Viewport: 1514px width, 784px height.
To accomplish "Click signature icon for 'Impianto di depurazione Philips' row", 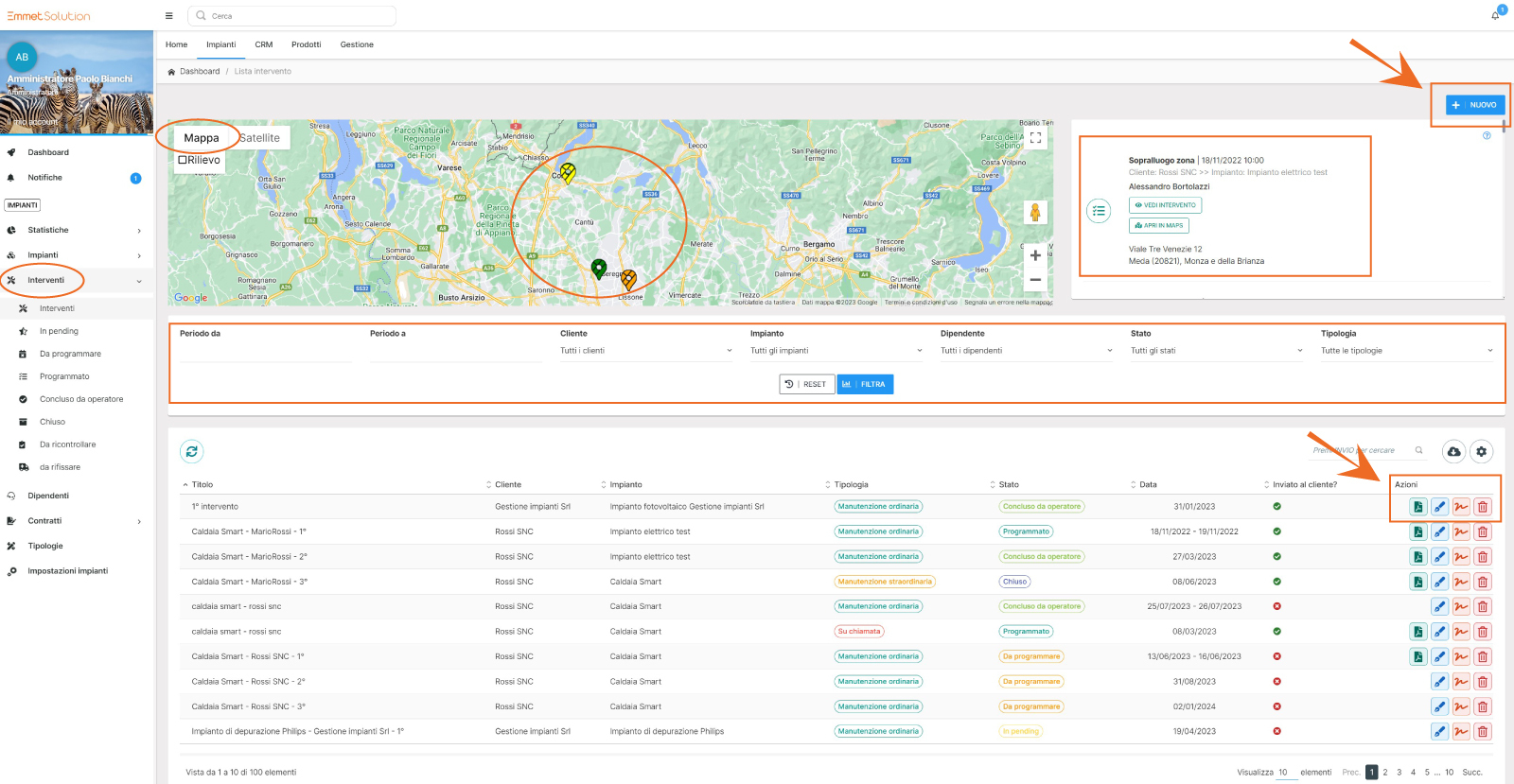I will tap(1461, 731).
